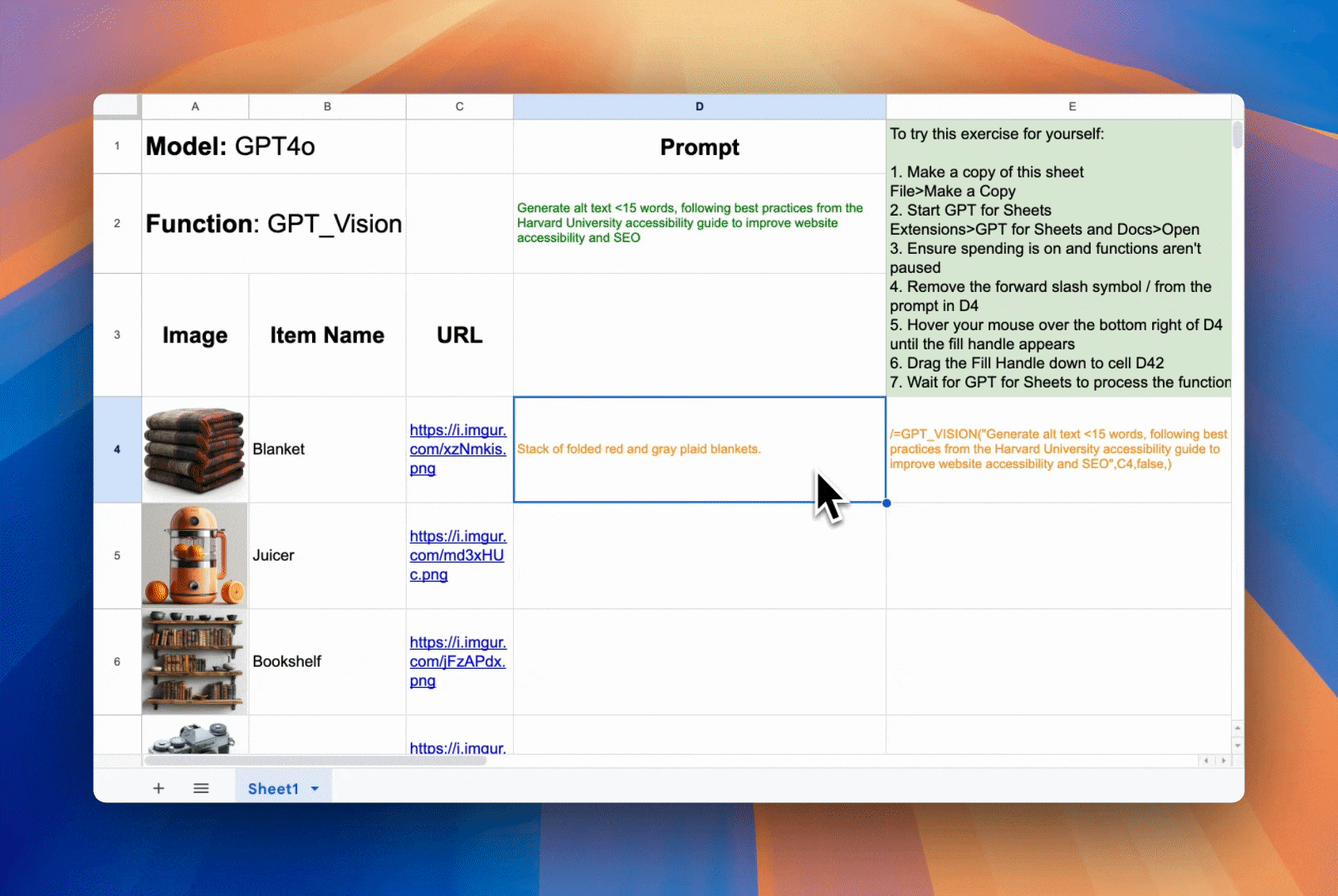Click the blue fill handle of cell D4
The width and height of the screenshot is (1338, 896).
886,503
